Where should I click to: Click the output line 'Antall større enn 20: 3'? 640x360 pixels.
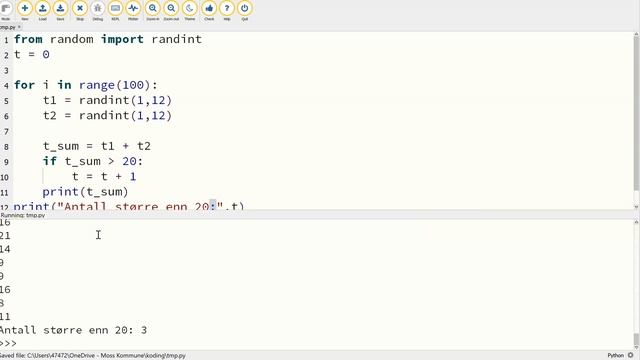[73, 330]
